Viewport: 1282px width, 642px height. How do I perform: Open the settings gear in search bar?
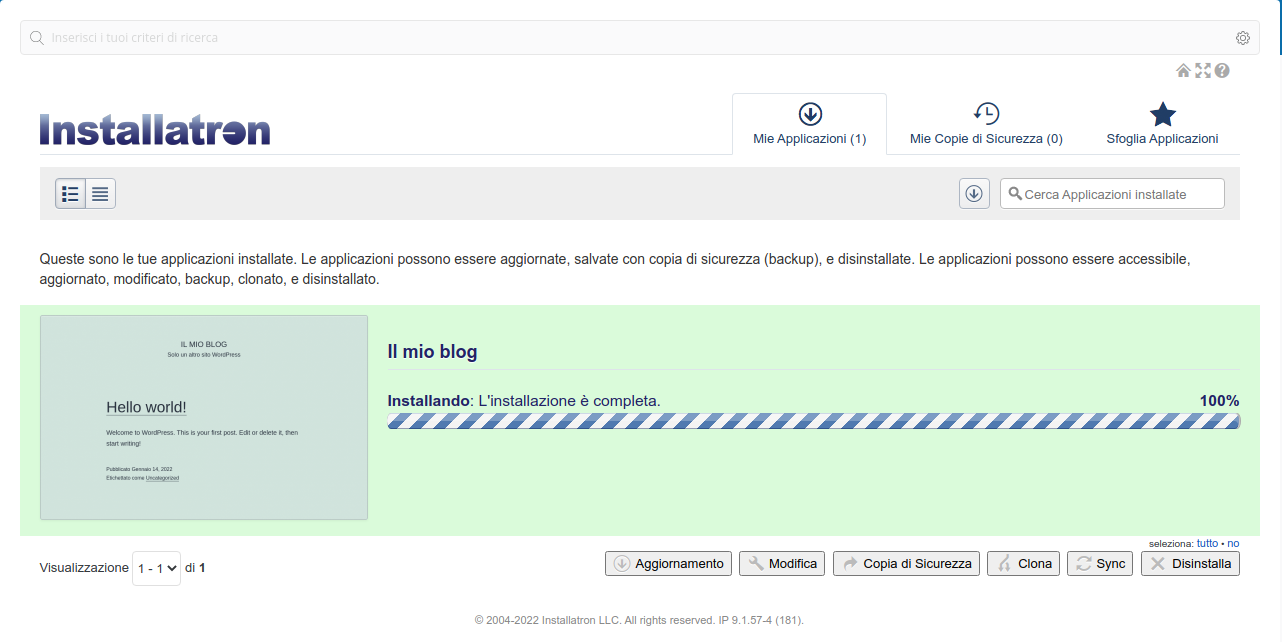[x=1243, y=38]
